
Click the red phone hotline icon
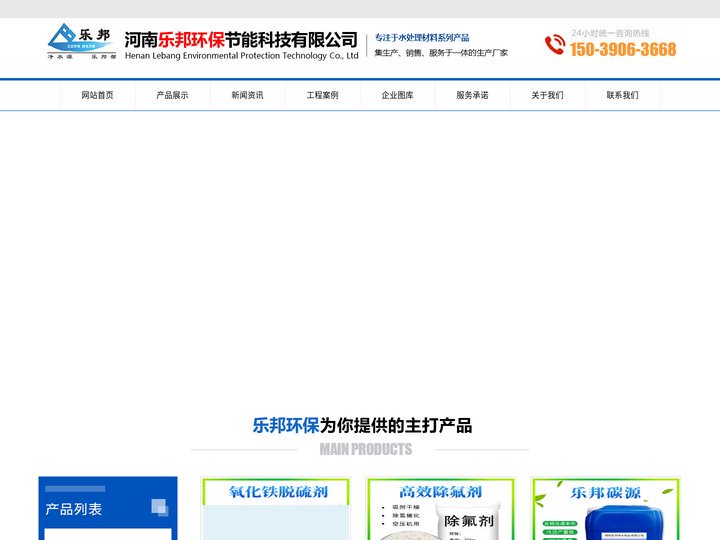coord(555,45)
